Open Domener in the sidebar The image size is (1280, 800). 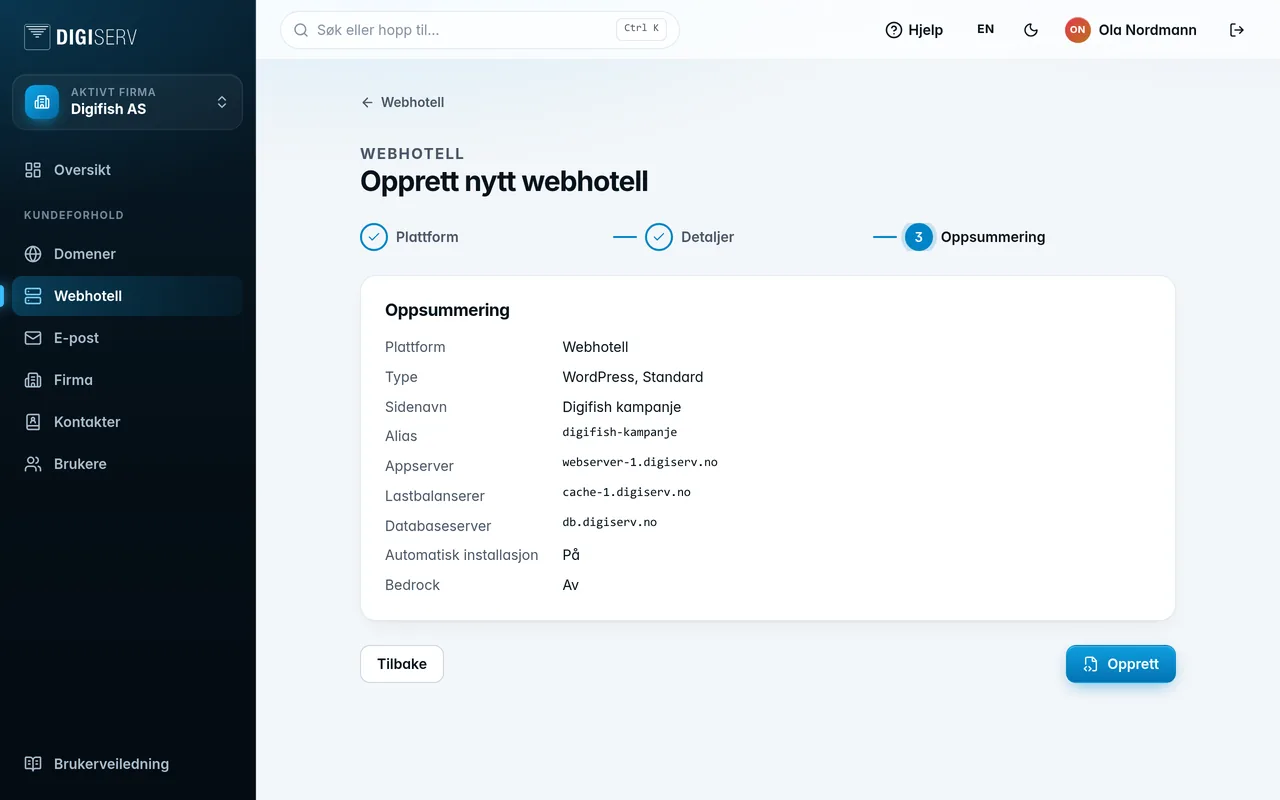point(127,254)
